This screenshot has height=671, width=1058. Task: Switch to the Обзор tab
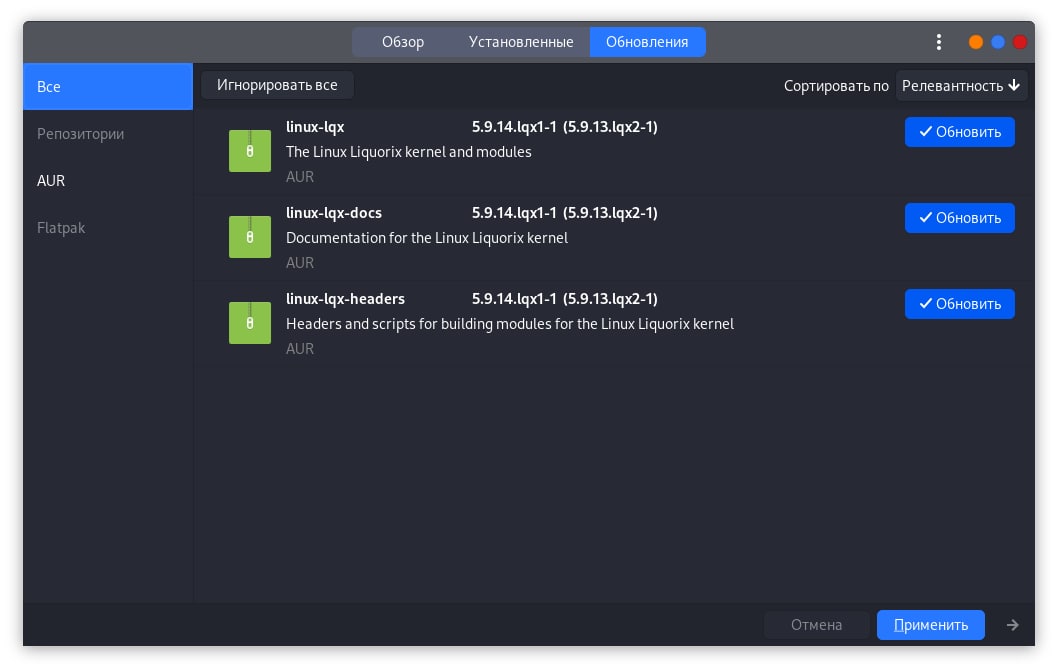403,42
